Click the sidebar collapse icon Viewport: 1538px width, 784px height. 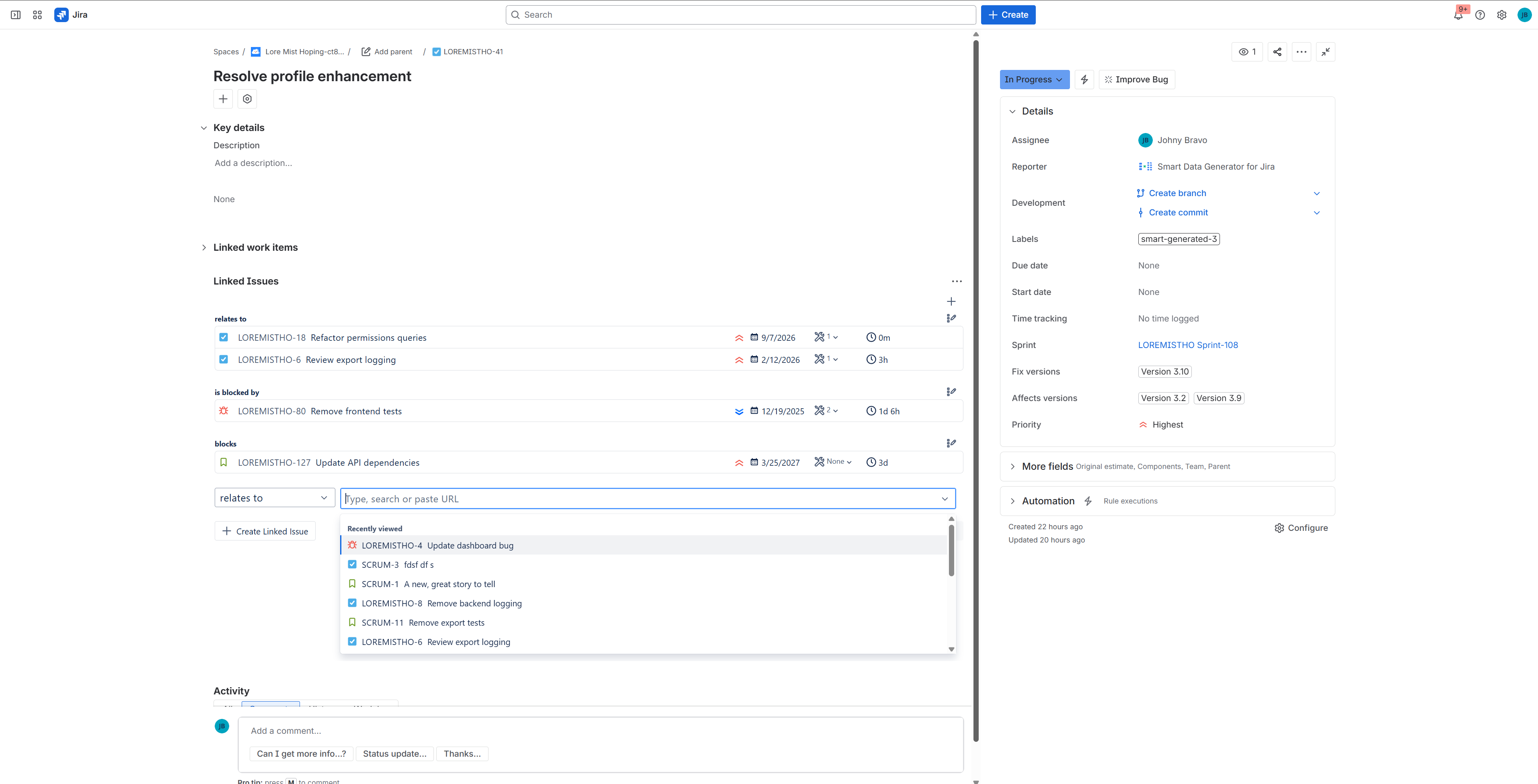tap(16, 15)
